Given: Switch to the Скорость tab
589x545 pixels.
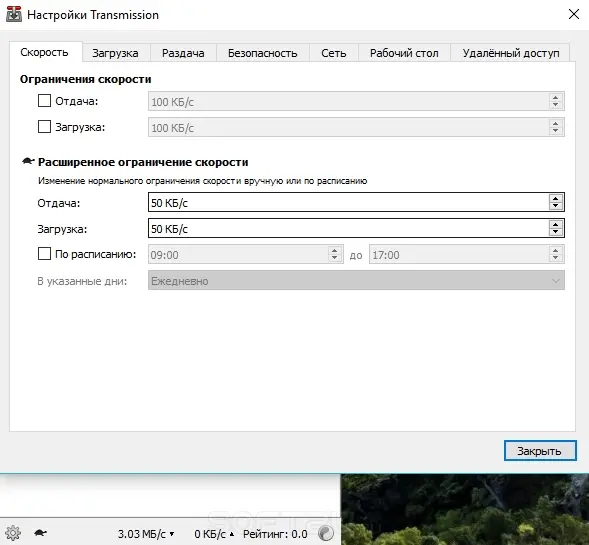Looking at the screenshot, I should [45, 52].
